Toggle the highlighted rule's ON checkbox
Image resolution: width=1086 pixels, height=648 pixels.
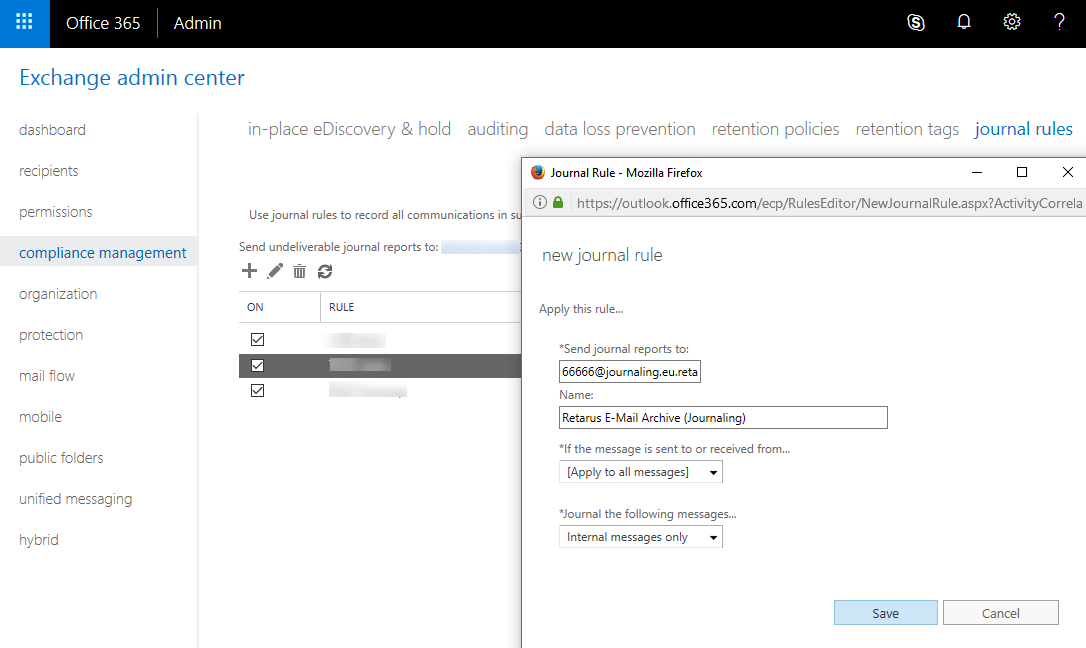tap(257, 365)
